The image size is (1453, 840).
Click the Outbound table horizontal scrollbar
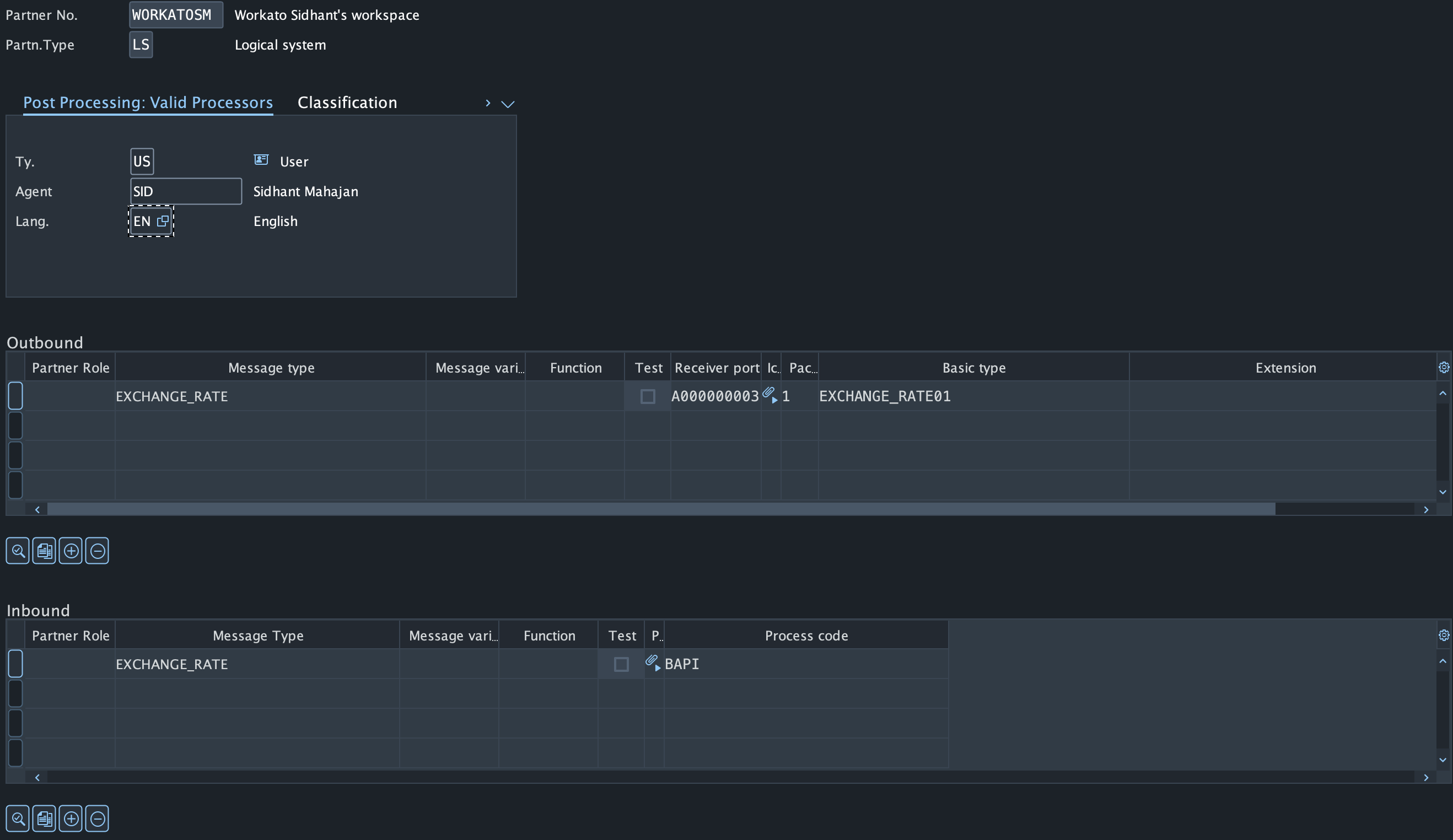click(661, 509)
